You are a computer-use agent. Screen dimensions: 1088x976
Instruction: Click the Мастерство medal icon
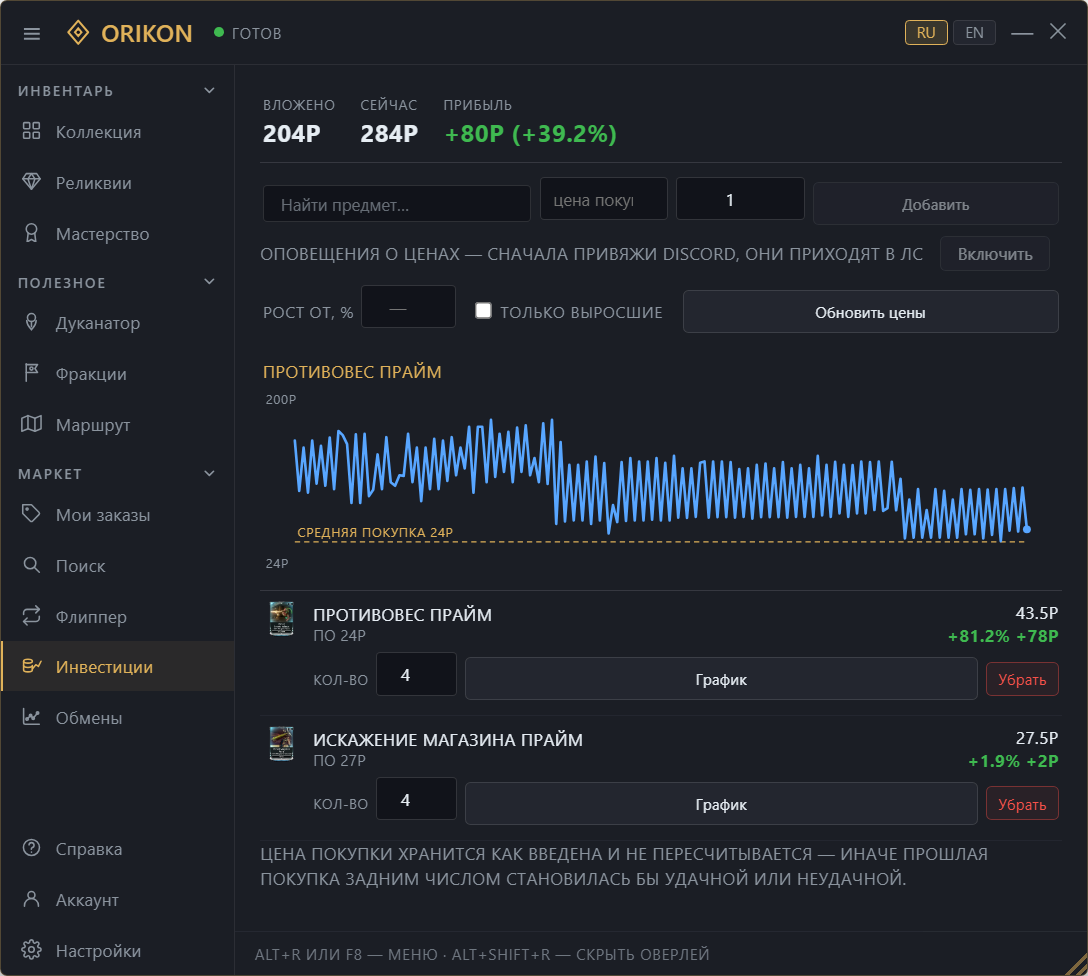pos(31,233)
